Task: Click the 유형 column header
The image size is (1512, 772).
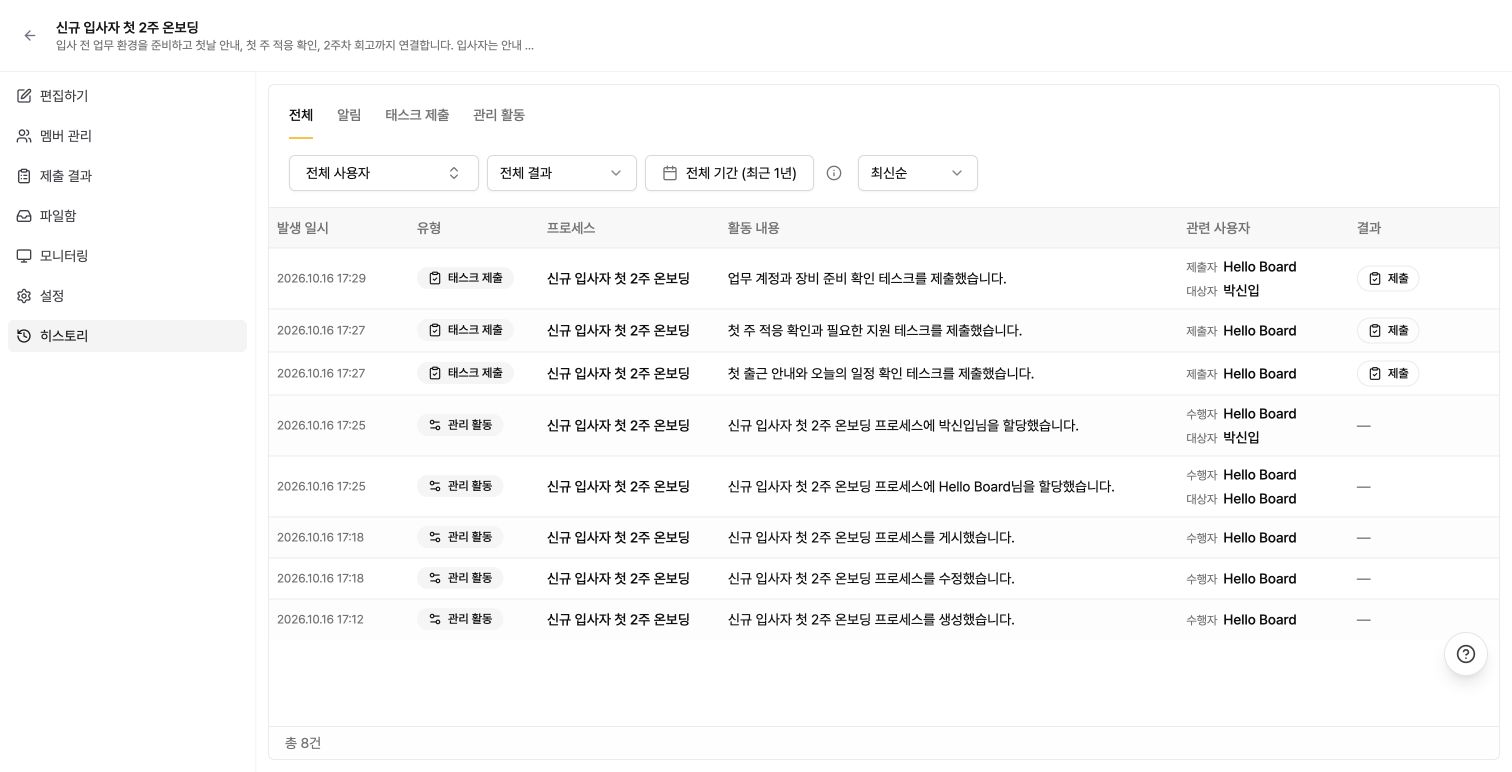Action: click(429, 228)
